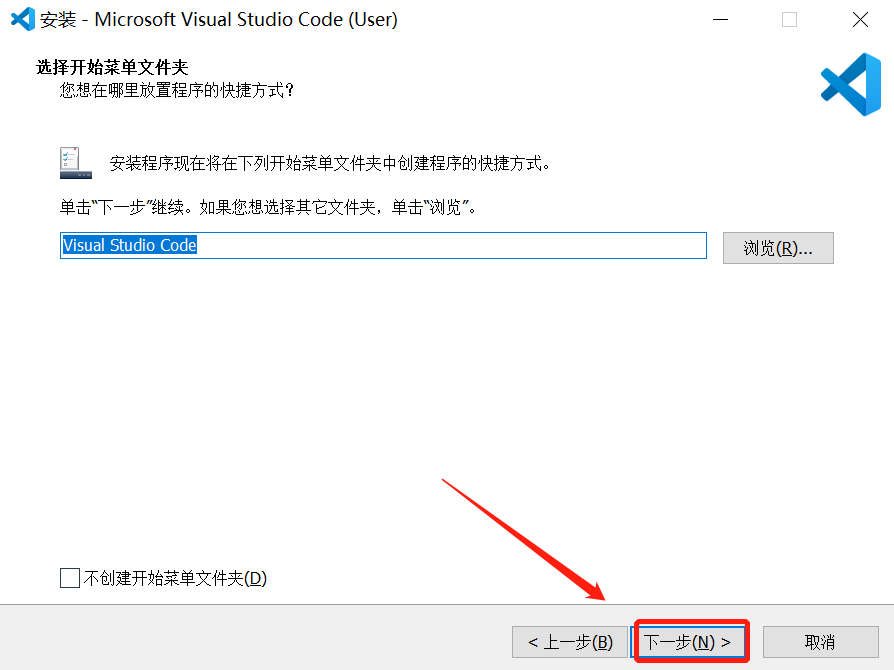Open the 浏览(R)... browse dialog
The height and width of the screenshot is (670, 894).
(x=778, y=247)
